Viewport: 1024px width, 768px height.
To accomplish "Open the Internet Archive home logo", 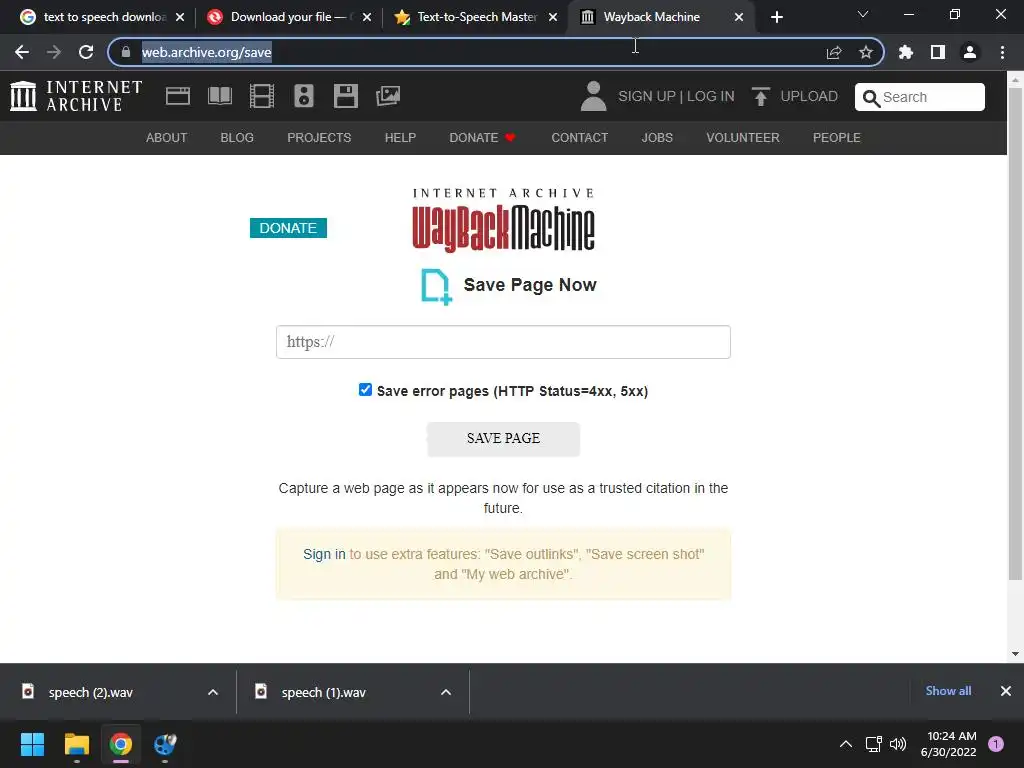I will click(x=76, y=96).
